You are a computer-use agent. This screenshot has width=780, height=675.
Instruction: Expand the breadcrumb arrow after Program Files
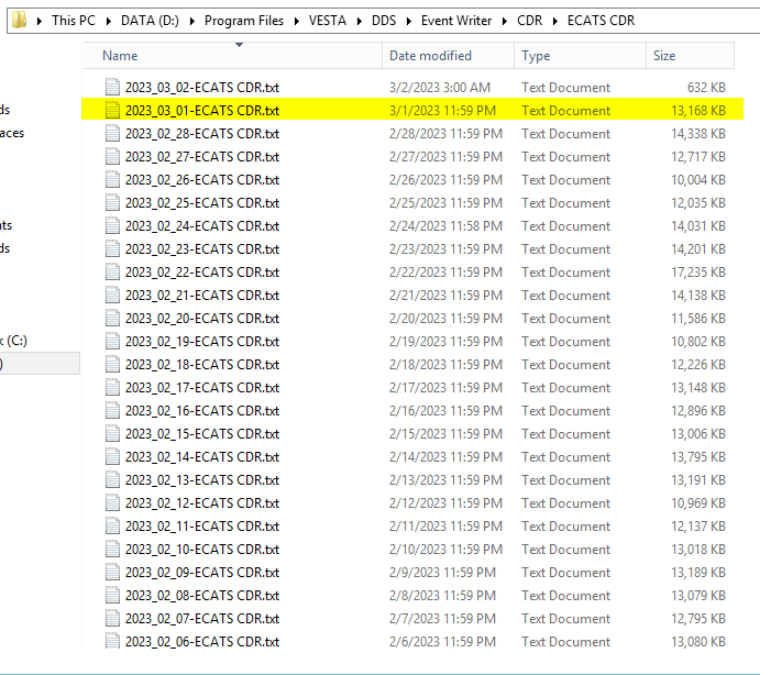(296, 21)
